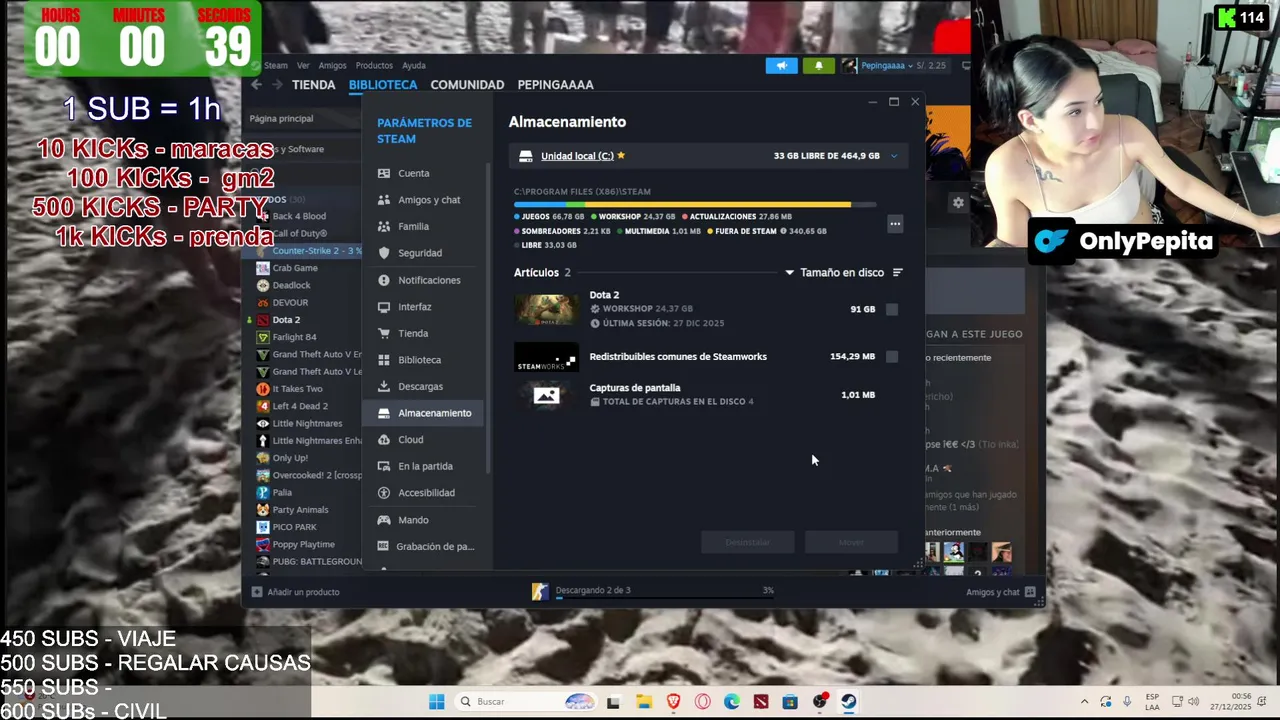Click the Mover button

851,542
